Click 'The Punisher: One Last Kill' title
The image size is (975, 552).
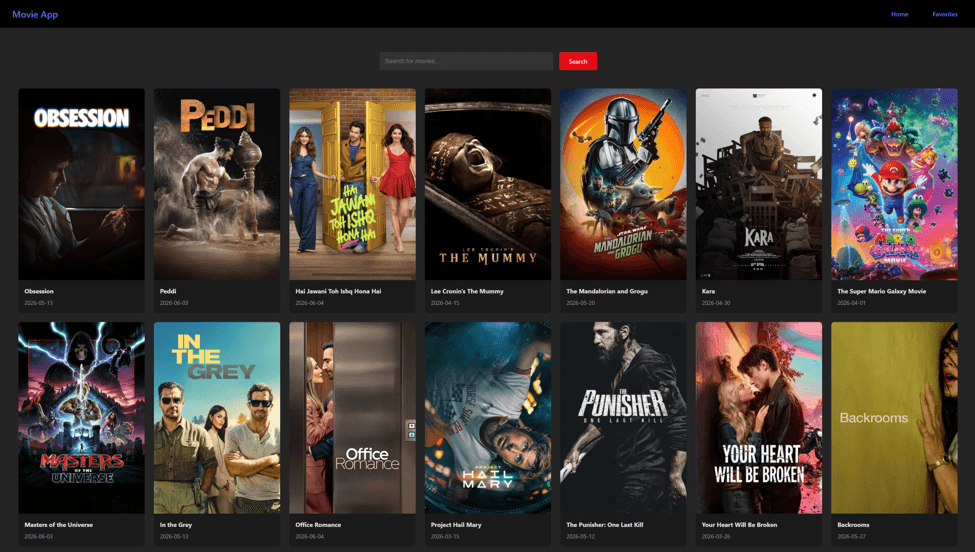[605, 525]
